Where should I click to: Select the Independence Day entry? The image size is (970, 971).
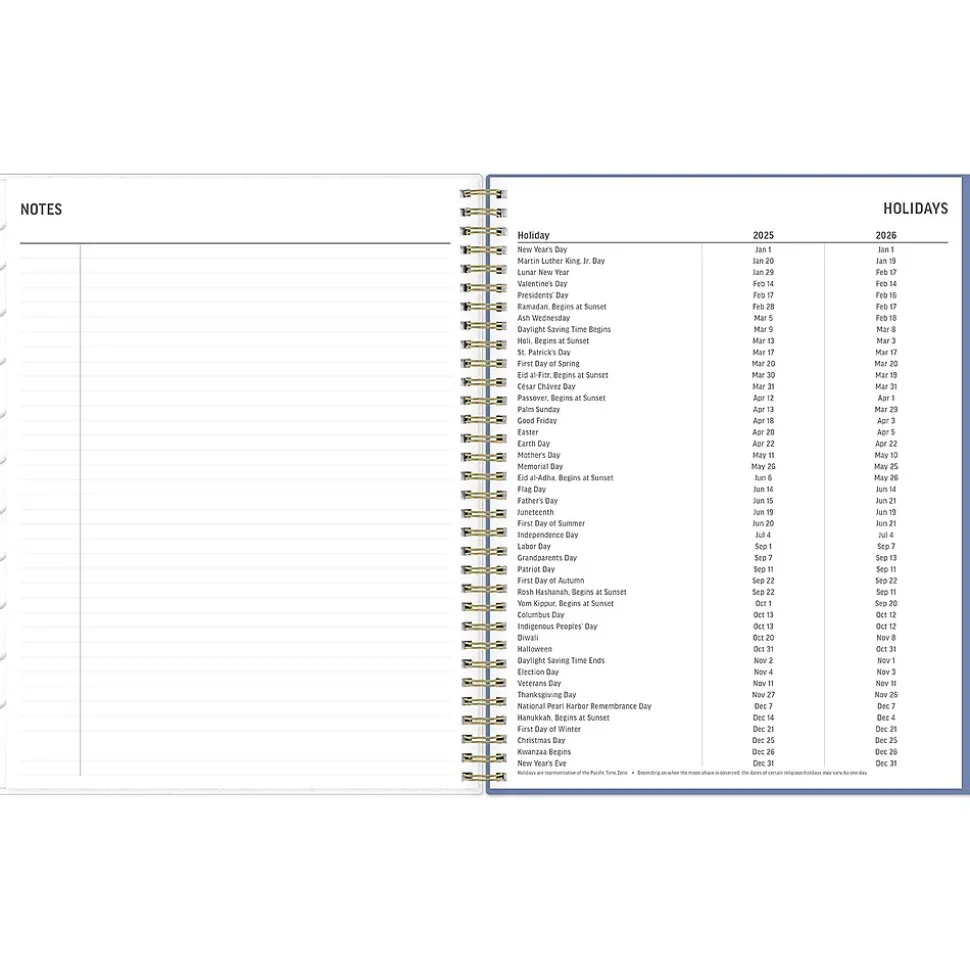547,535
